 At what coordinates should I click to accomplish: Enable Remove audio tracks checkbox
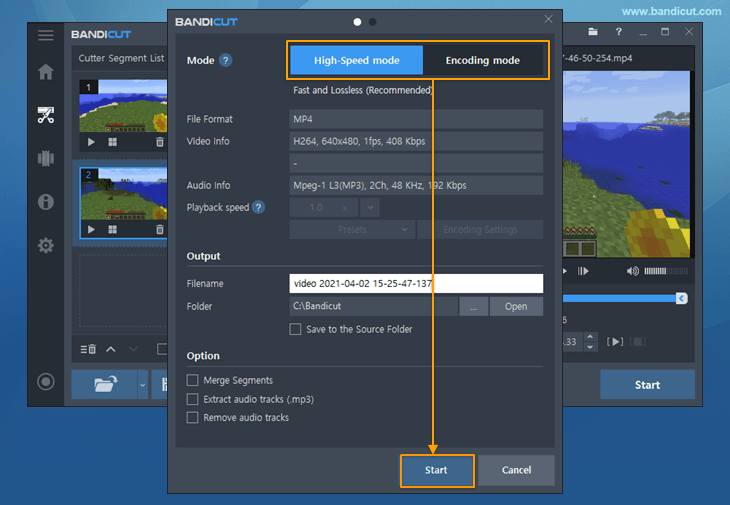[192, 417]
